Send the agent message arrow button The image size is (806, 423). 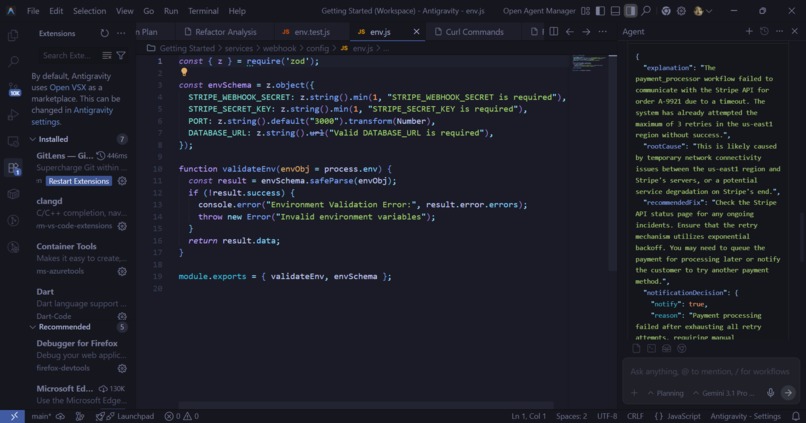coord(788,393)
